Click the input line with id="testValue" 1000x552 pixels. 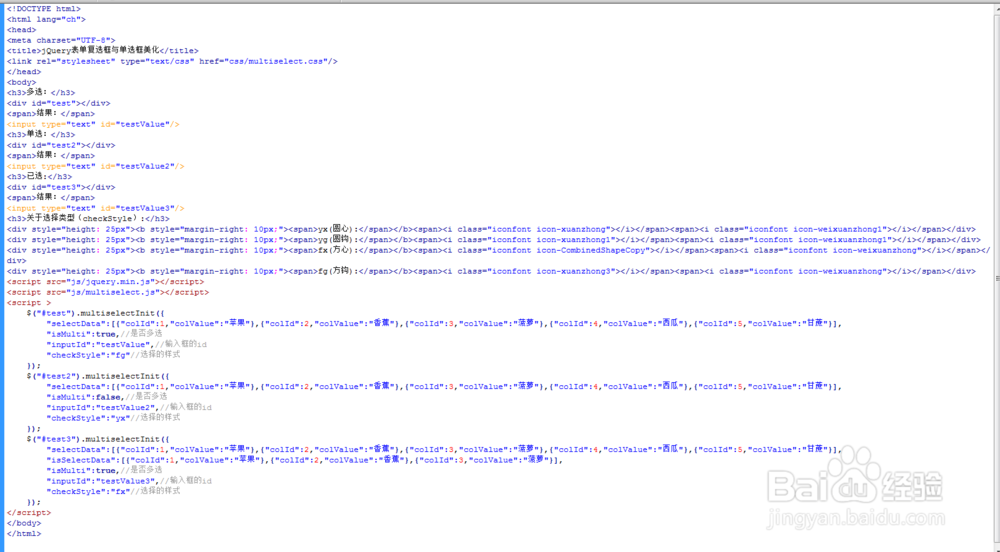click(93, 124)
